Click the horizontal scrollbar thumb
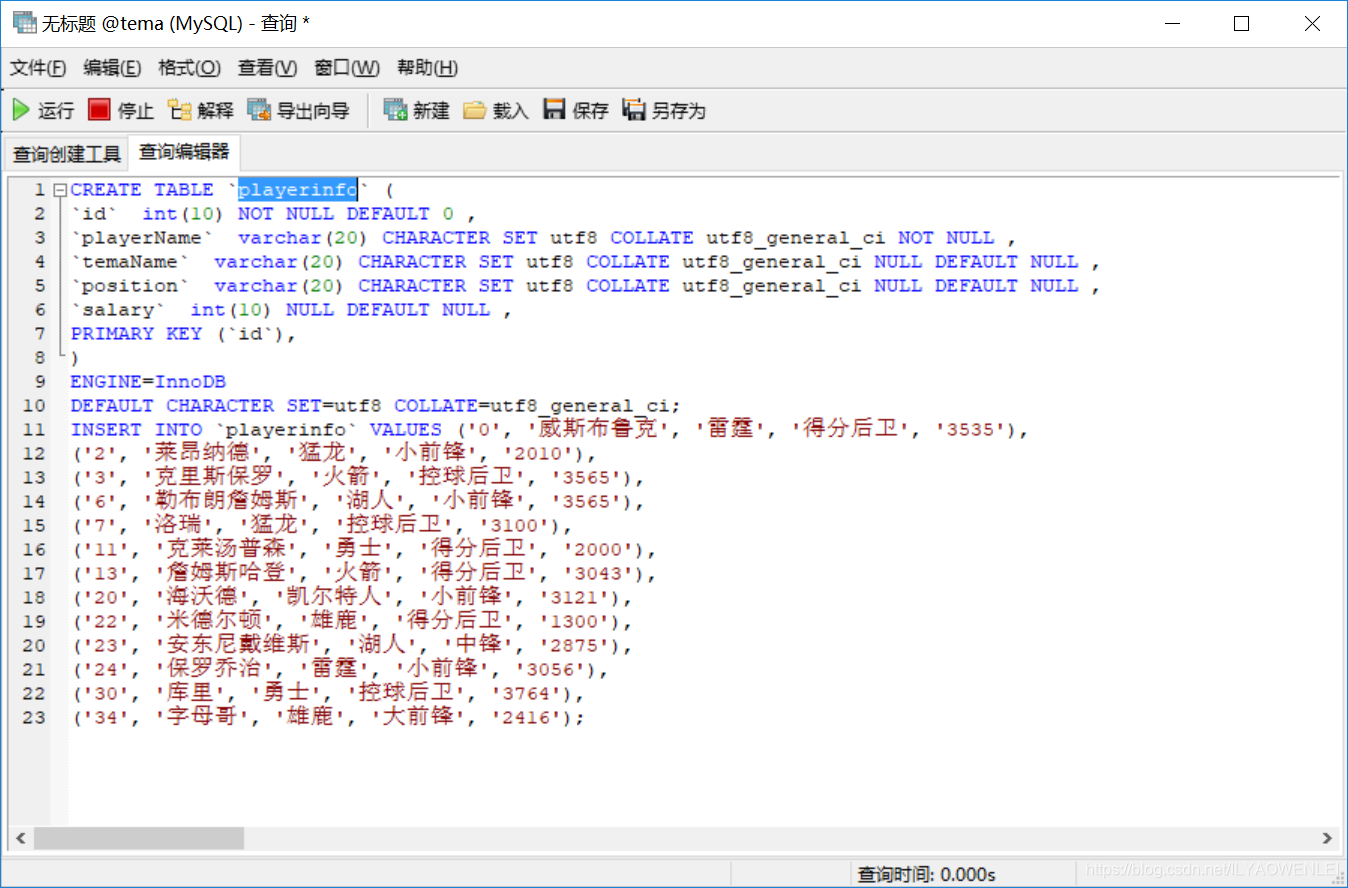The image size is (1348, 888). [138, 838]
